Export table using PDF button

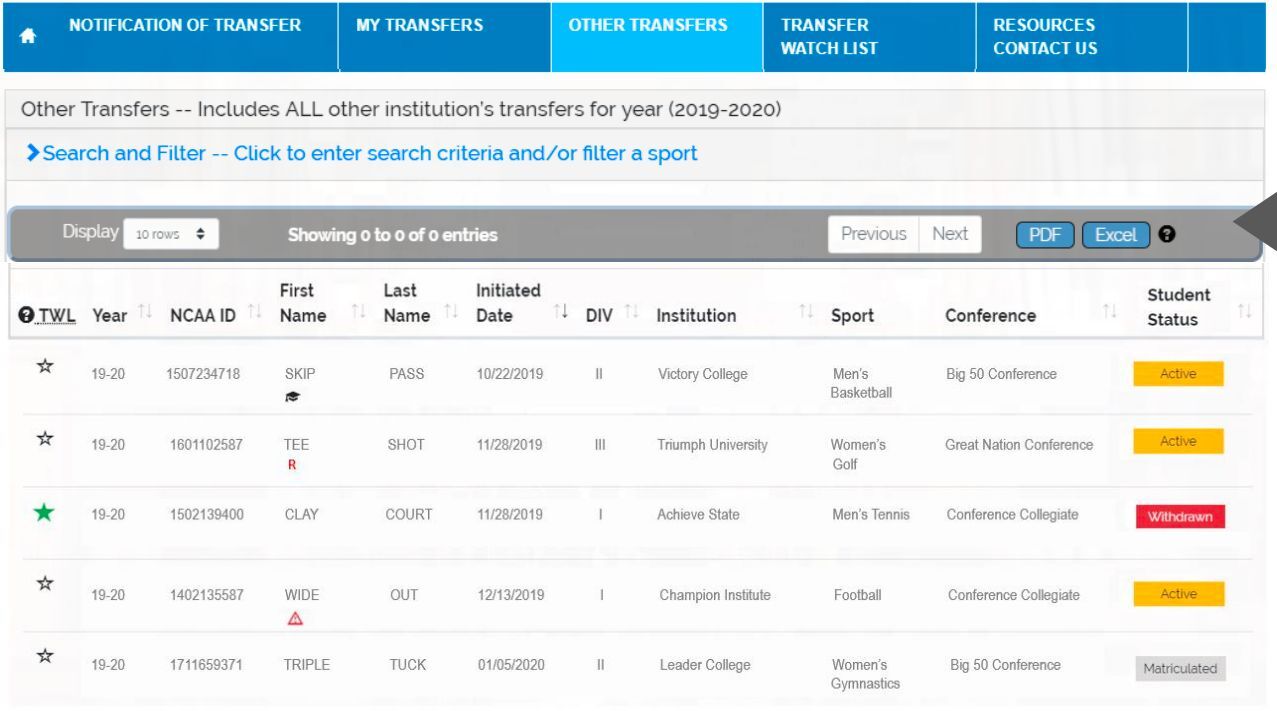tap(1045, 234)
